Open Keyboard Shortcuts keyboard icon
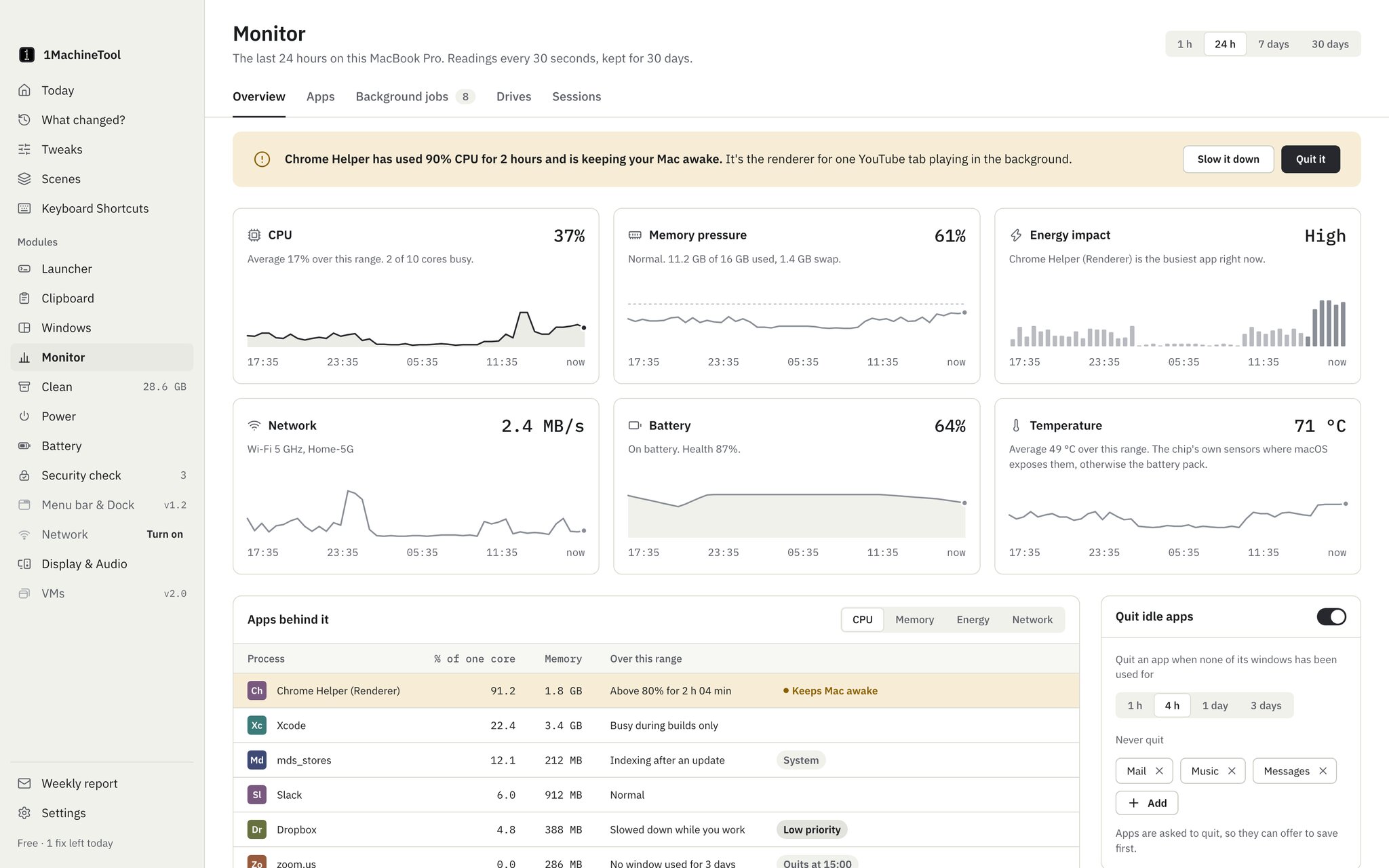Screen dimensions: 1389x868 [24, 208]
